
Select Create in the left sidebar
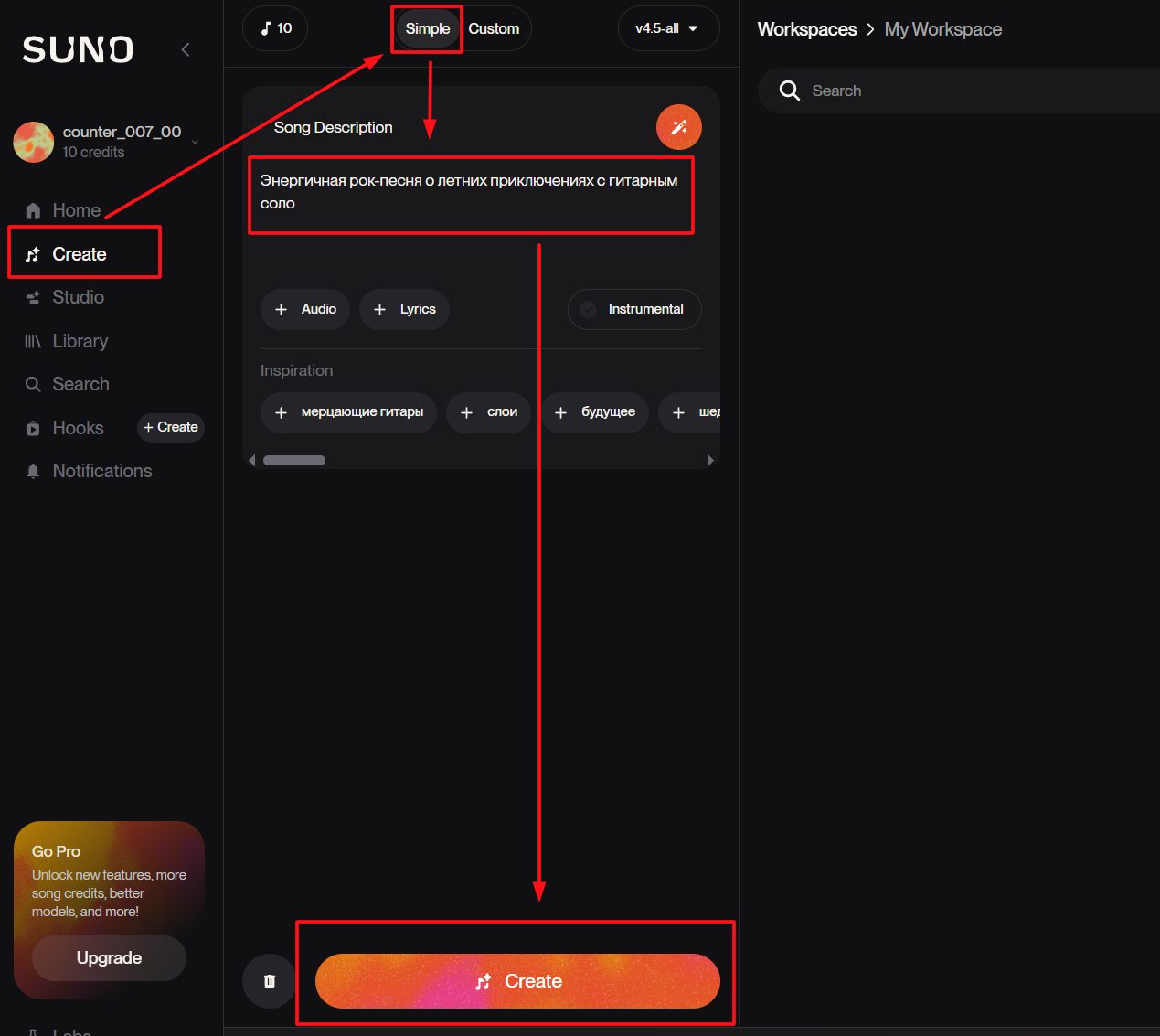coord(79,254)
